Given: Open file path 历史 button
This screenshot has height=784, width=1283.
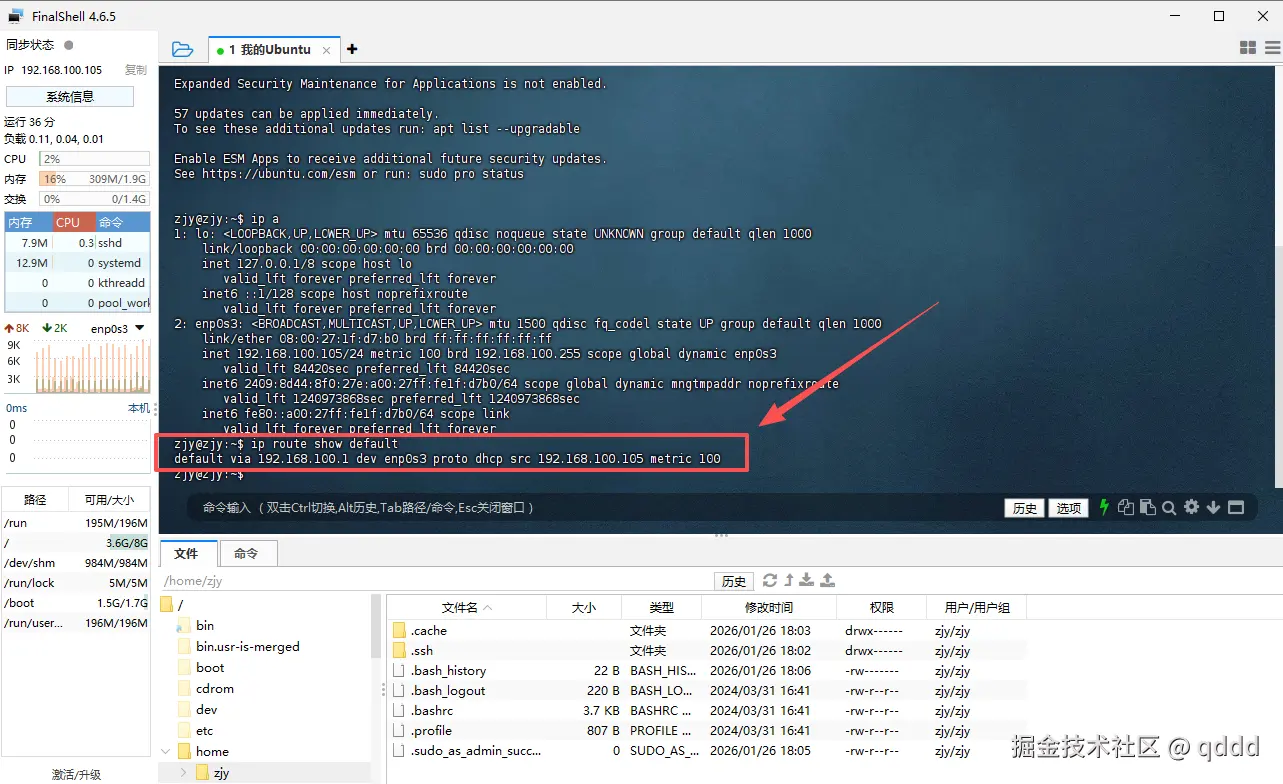Looking at the screenshot, I should pyautogui.click(x=734, y=581).
